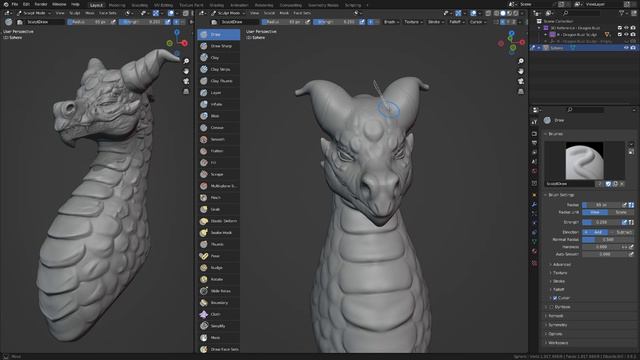Select the Scrape brush tool

(218, 174)
